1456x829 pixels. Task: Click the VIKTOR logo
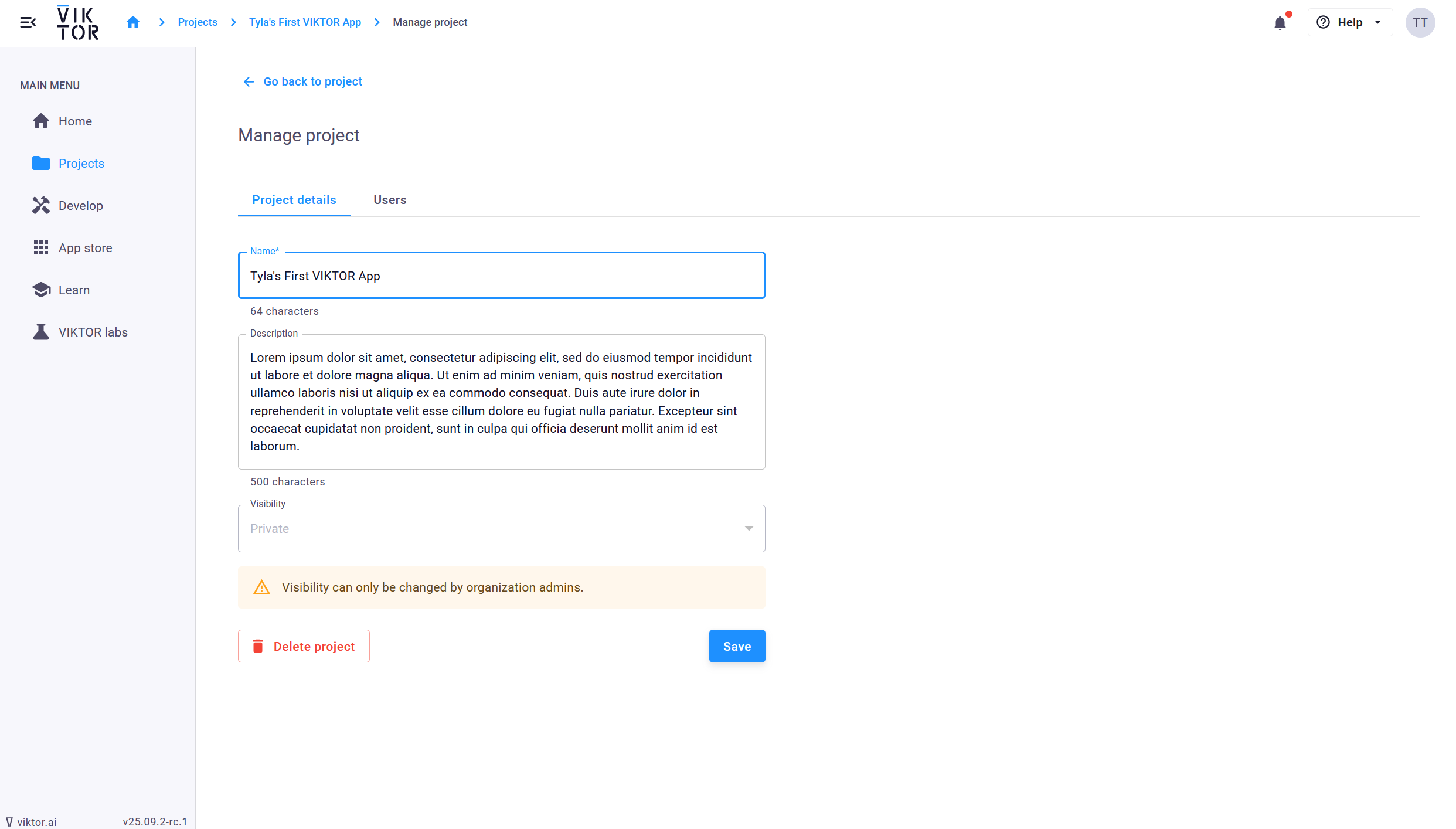(77, 23)
